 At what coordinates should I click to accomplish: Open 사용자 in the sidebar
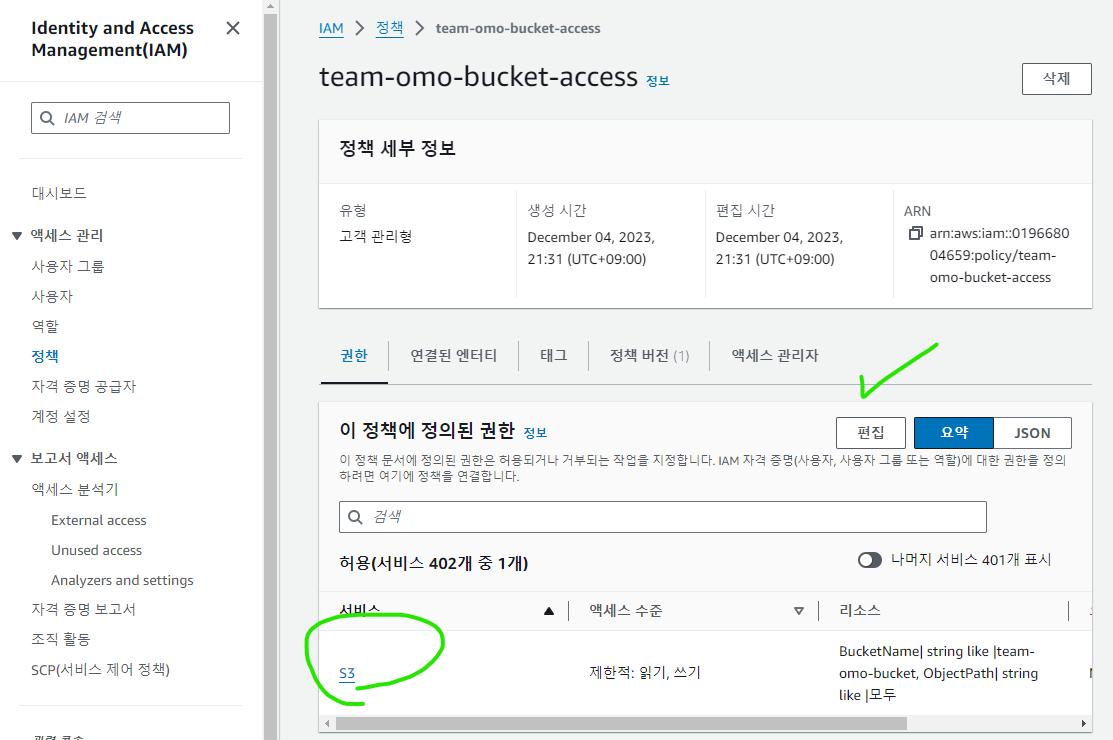click(x=52, y=297)
